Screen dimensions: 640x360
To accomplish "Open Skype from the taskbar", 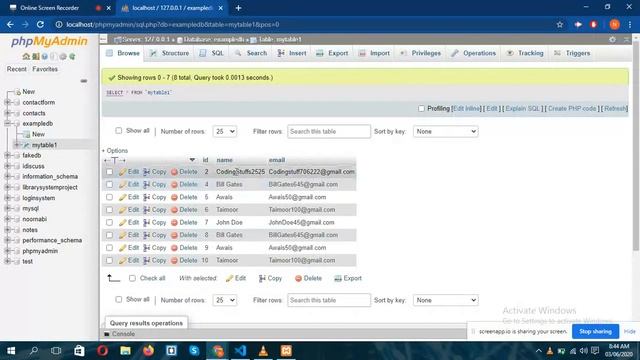I will (x=194, y=351).
